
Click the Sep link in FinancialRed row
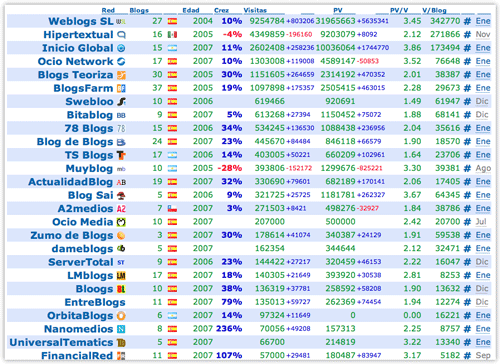point(483,356)
